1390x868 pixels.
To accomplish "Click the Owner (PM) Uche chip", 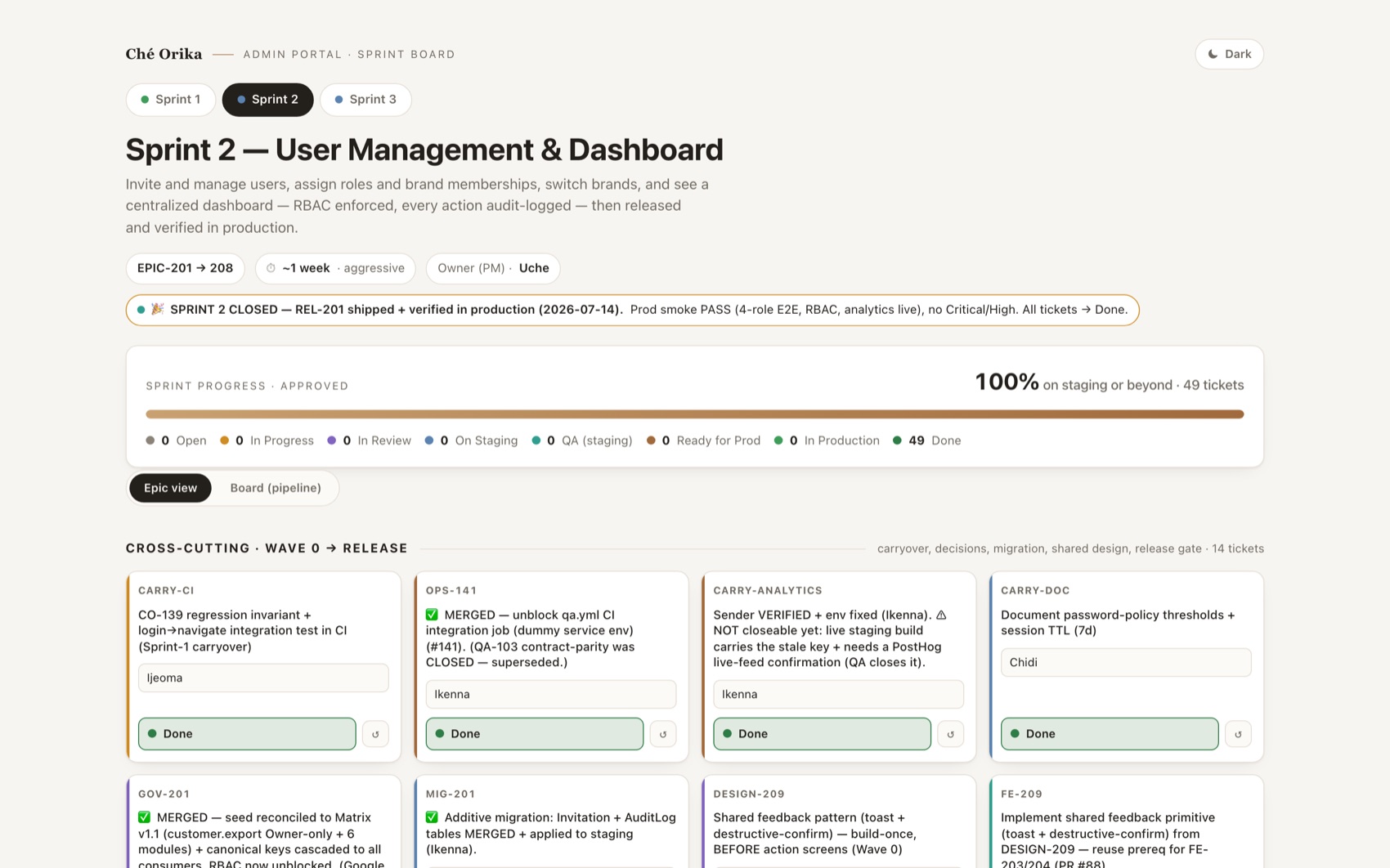I will coord(493,268).
